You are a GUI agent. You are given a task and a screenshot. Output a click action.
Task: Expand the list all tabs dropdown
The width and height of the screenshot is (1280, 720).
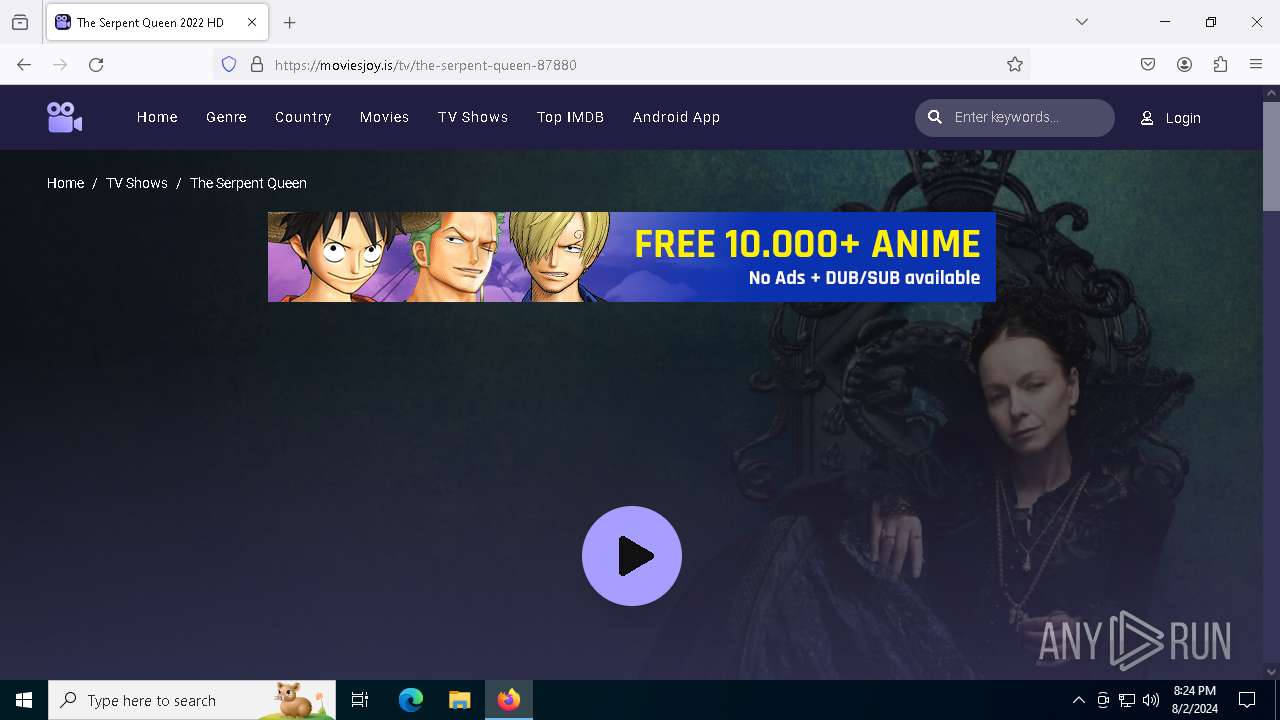1082,22
